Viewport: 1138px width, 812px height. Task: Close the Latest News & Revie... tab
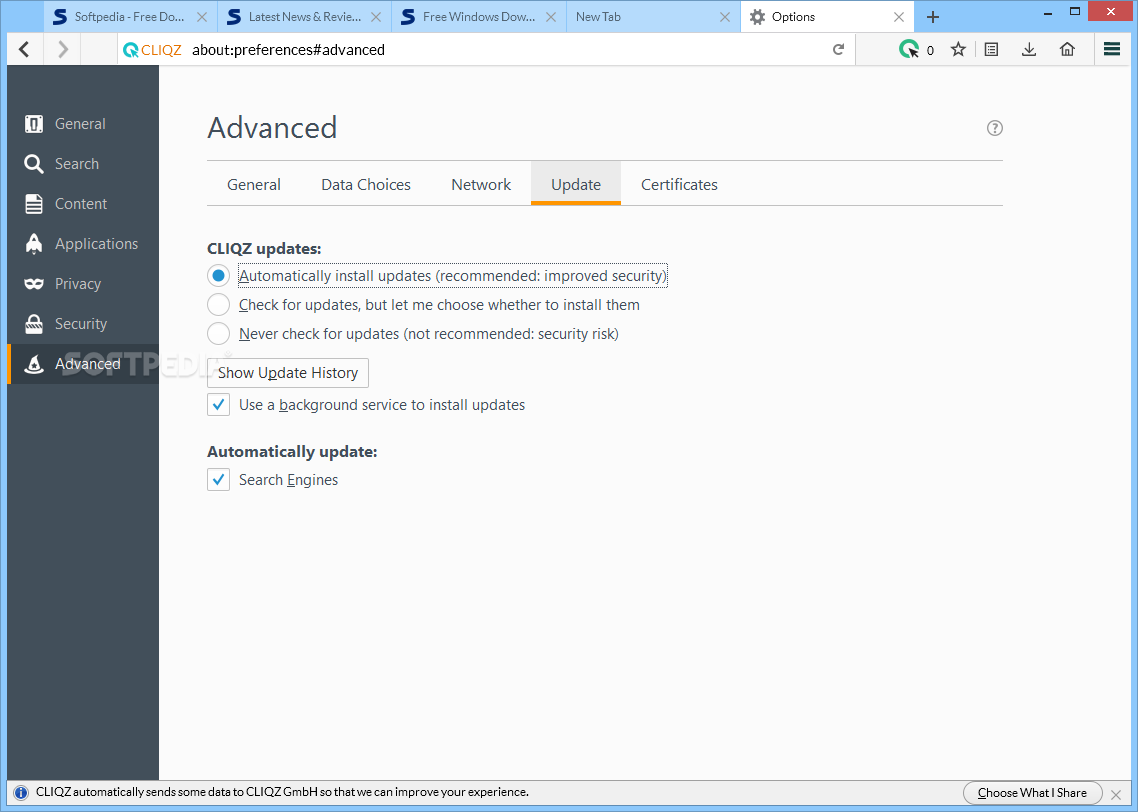tap(376, 17)
